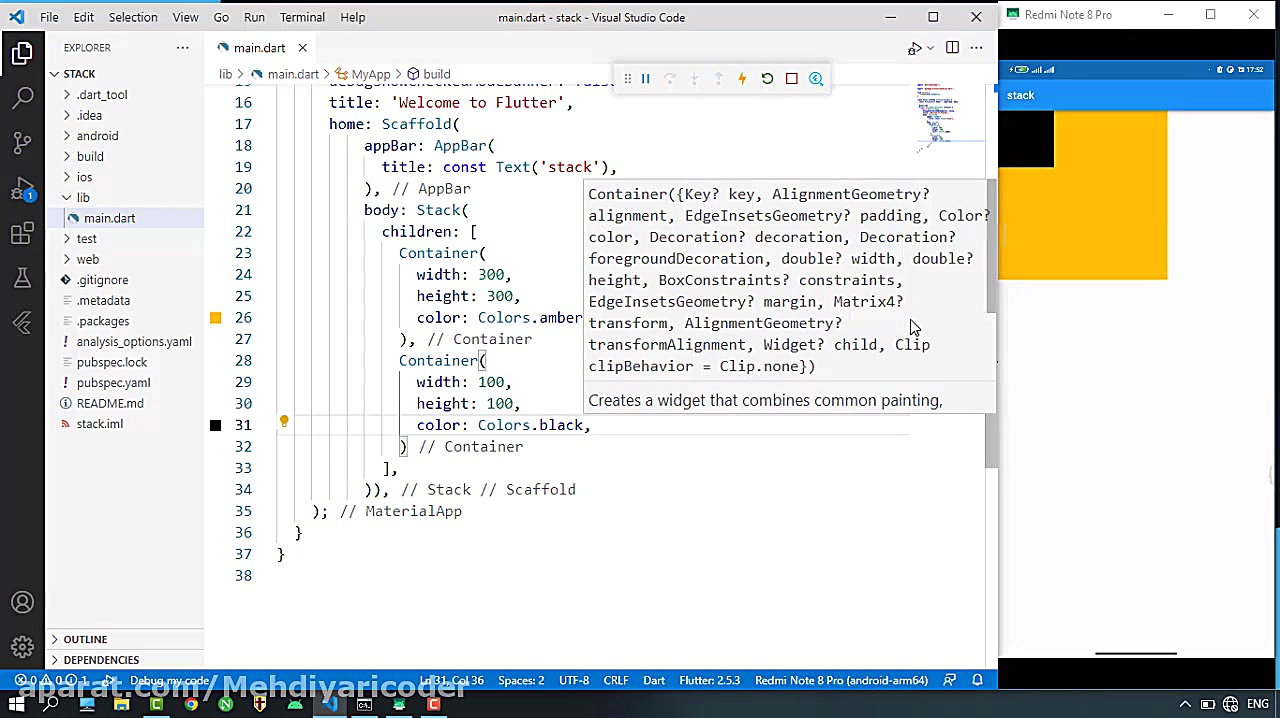Open editor More Actions menu

[977, 48]
